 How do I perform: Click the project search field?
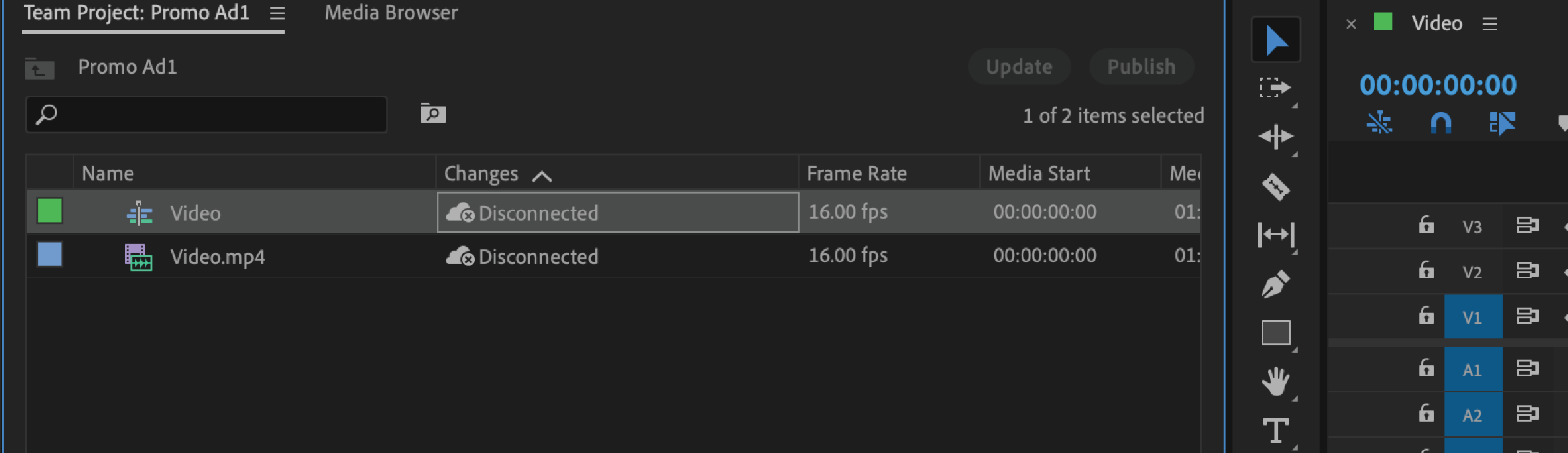pos(213,115)
